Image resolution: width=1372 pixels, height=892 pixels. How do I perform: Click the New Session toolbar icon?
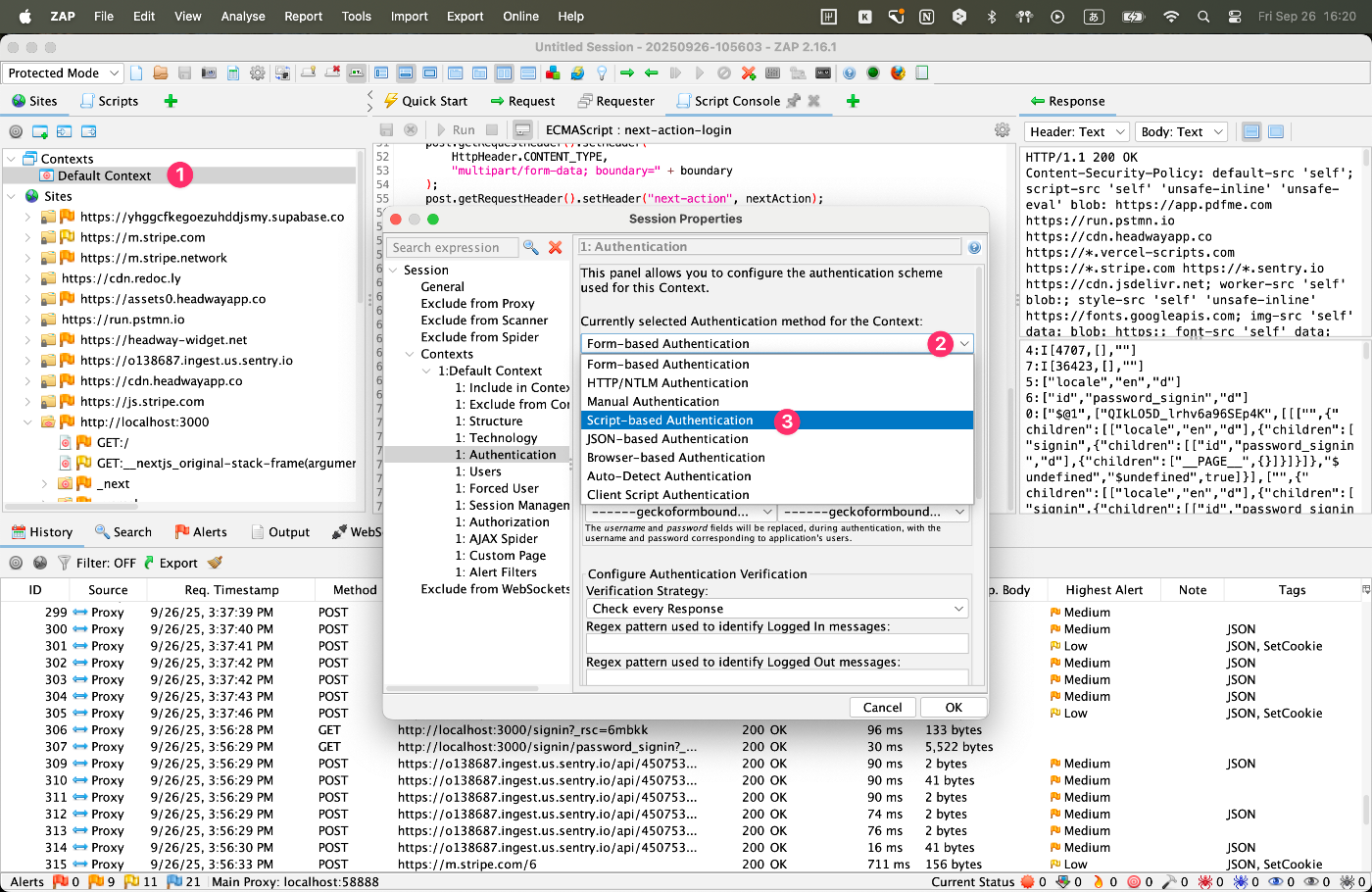pyautogui.click(x=136, y=73)
